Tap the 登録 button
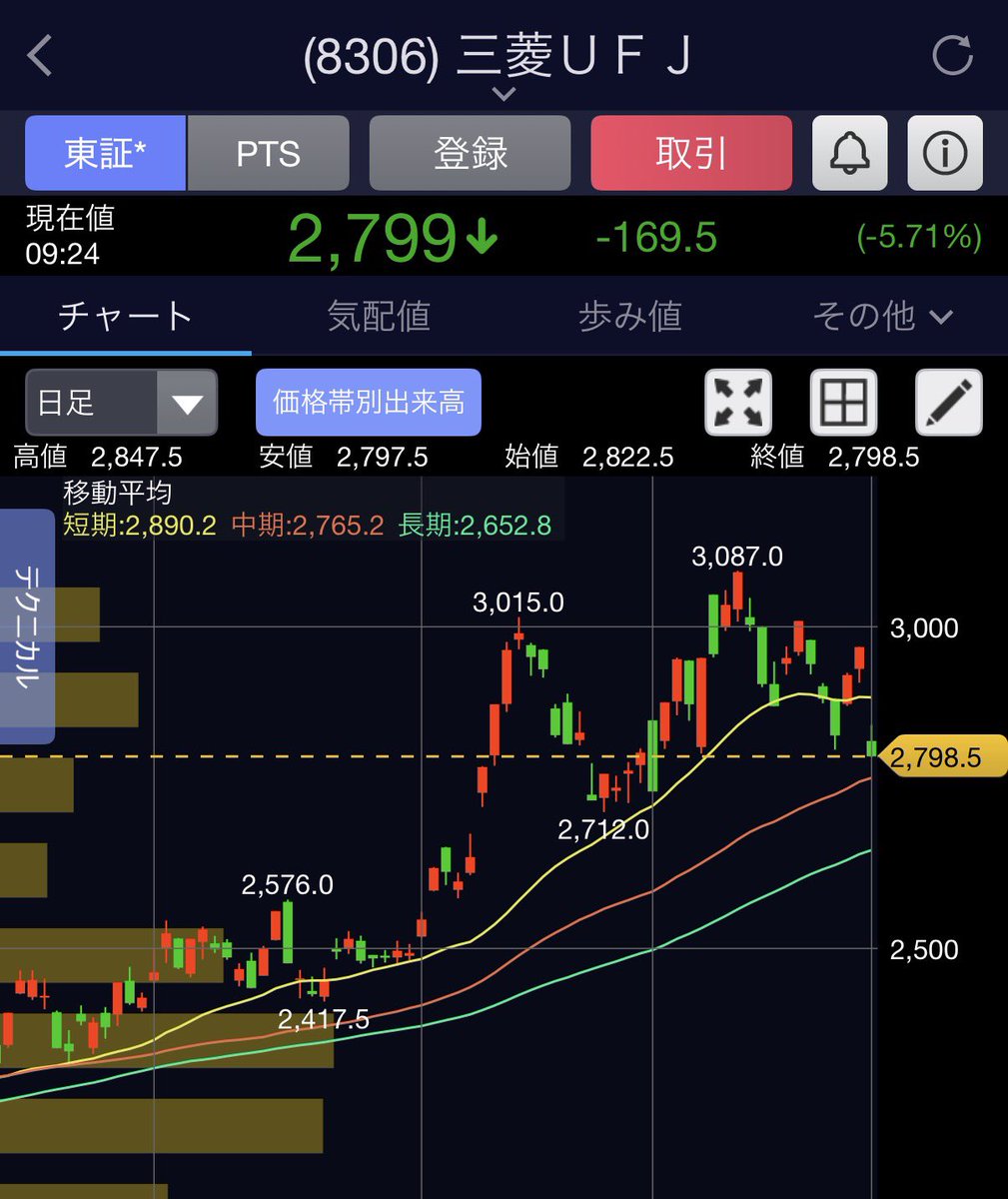 pyautogui.click(x=470, y=153)
